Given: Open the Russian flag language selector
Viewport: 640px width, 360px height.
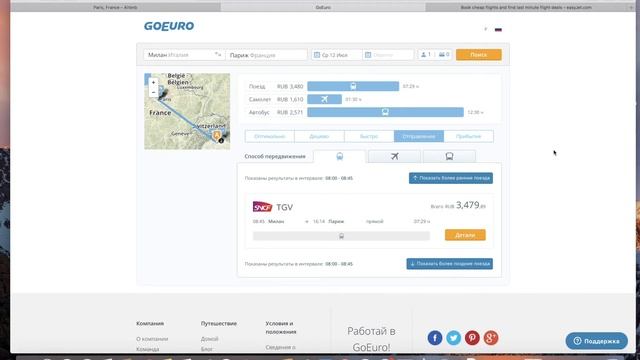Looking at the screenshot, I should click(498, 29).
